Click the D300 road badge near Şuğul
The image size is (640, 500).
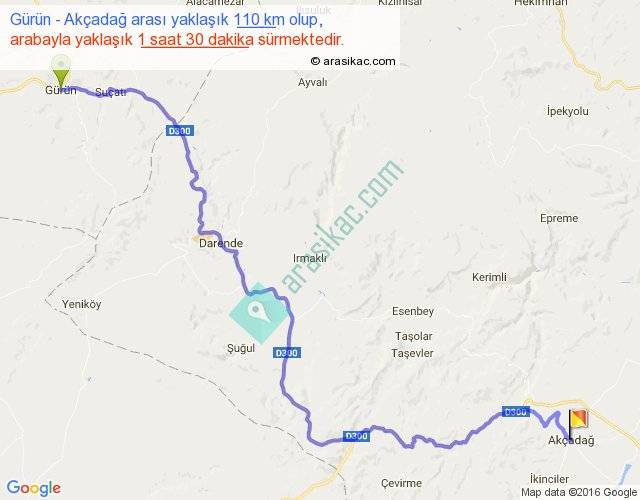287,353
